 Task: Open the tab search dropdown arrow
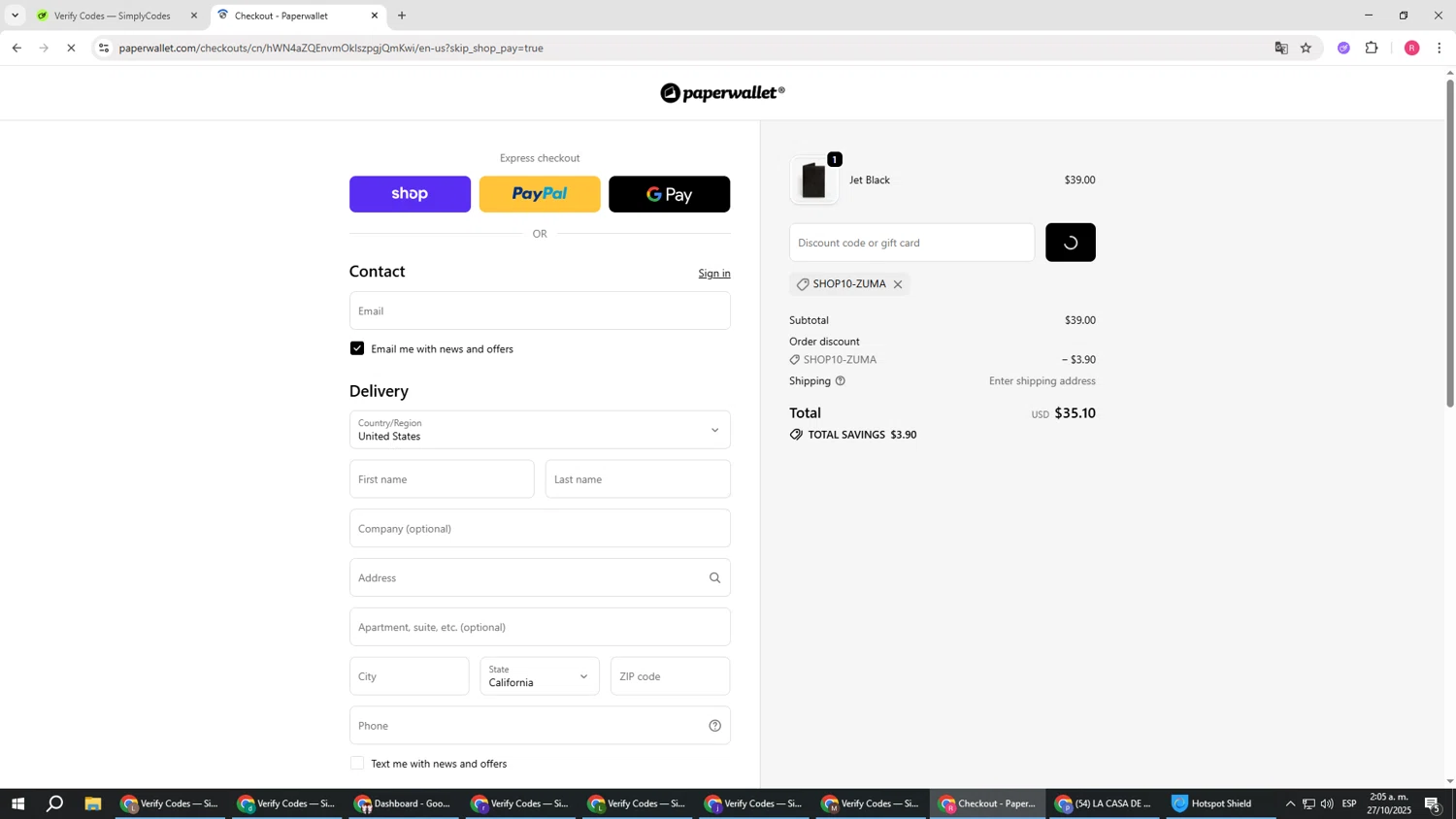click(15, 16)
